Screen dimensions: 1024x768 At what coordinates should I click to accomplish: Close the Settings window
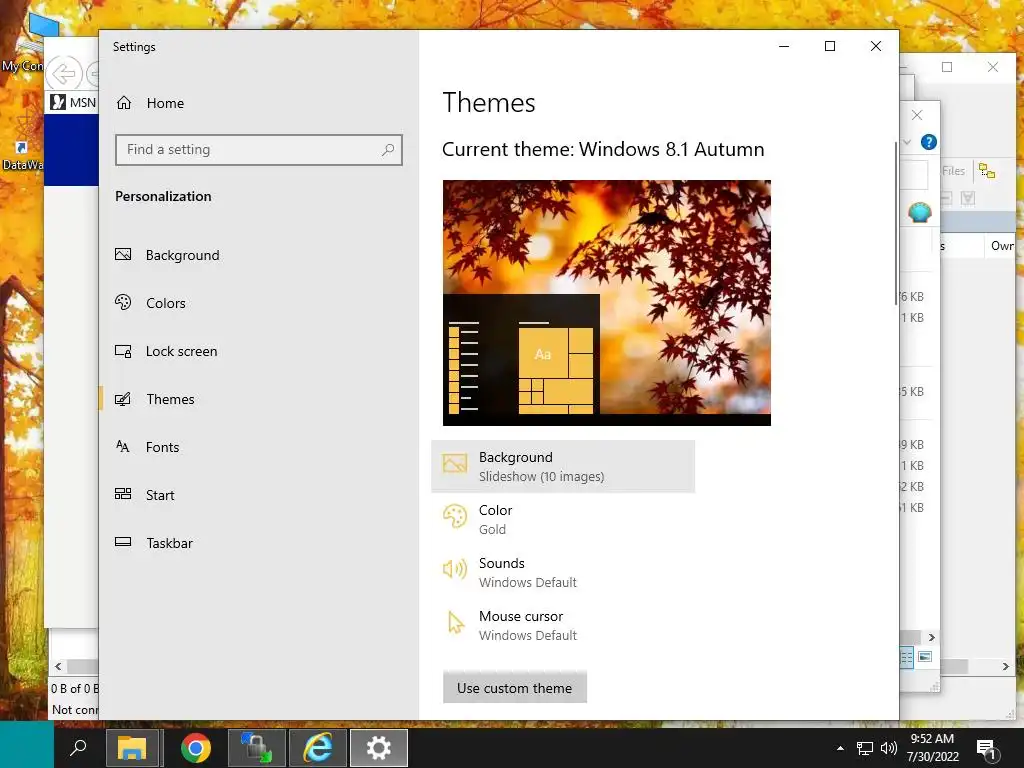point(876,46)
